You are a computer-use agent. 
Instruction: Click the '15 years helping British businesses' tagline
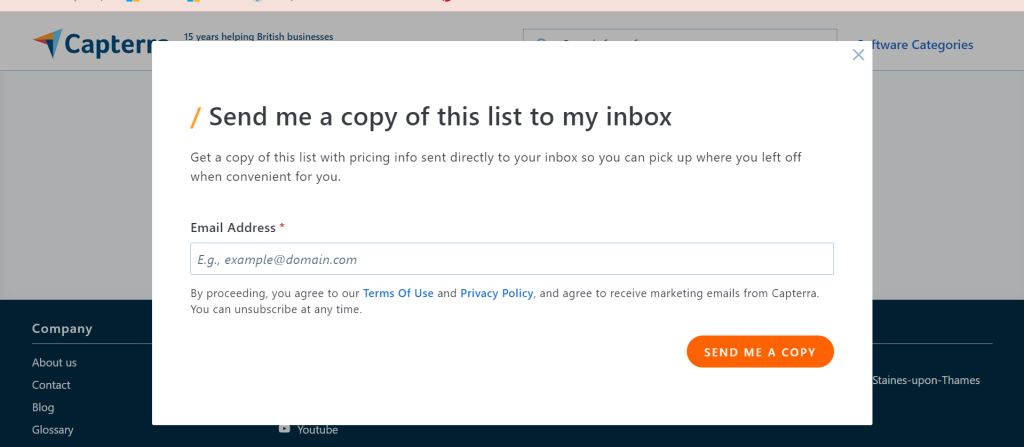(x=258, y=37)
